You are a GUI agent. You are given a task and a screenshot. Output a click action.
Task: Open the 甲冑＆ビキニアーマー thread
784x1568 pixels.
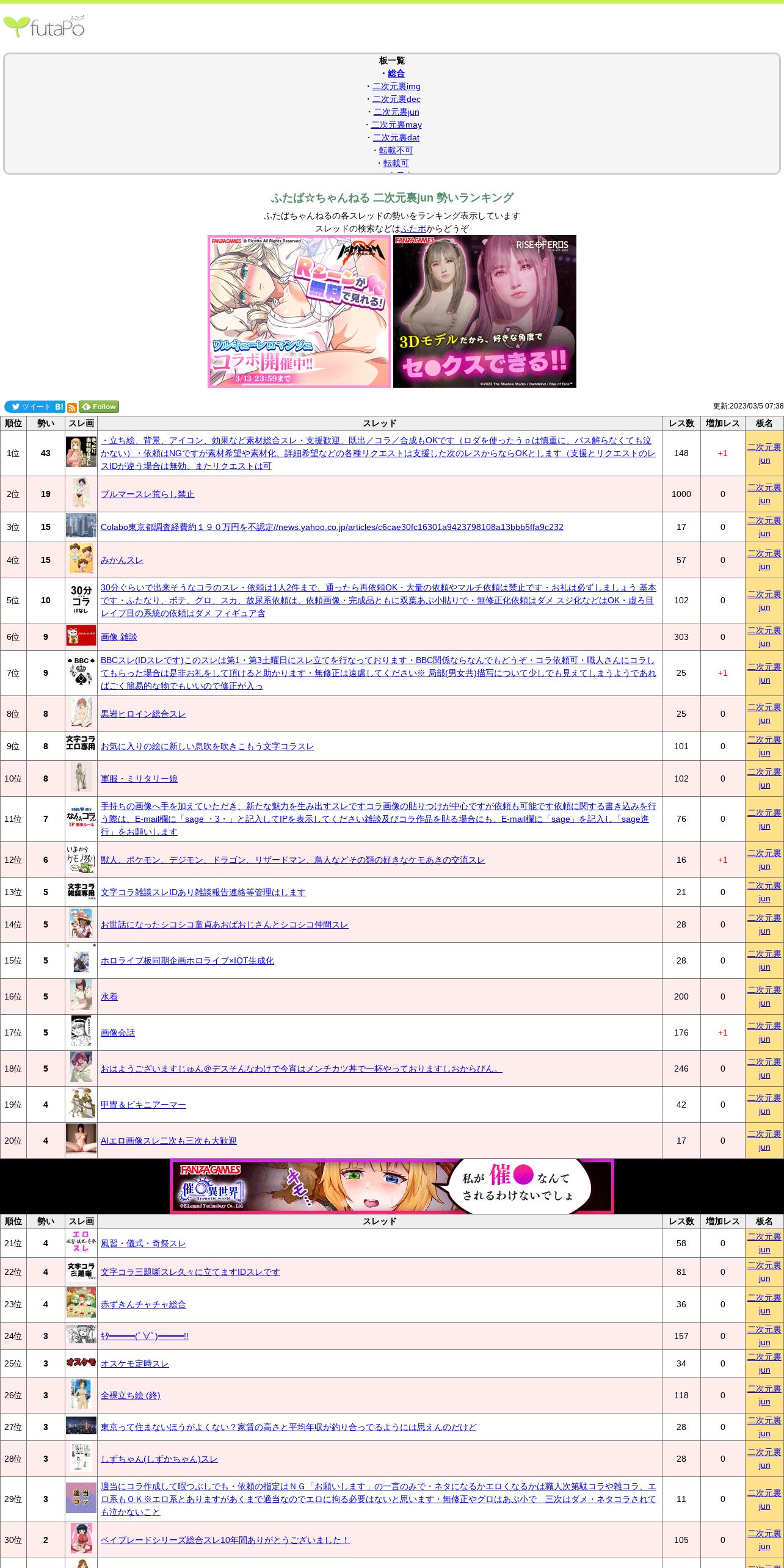tap(143, 1105)
